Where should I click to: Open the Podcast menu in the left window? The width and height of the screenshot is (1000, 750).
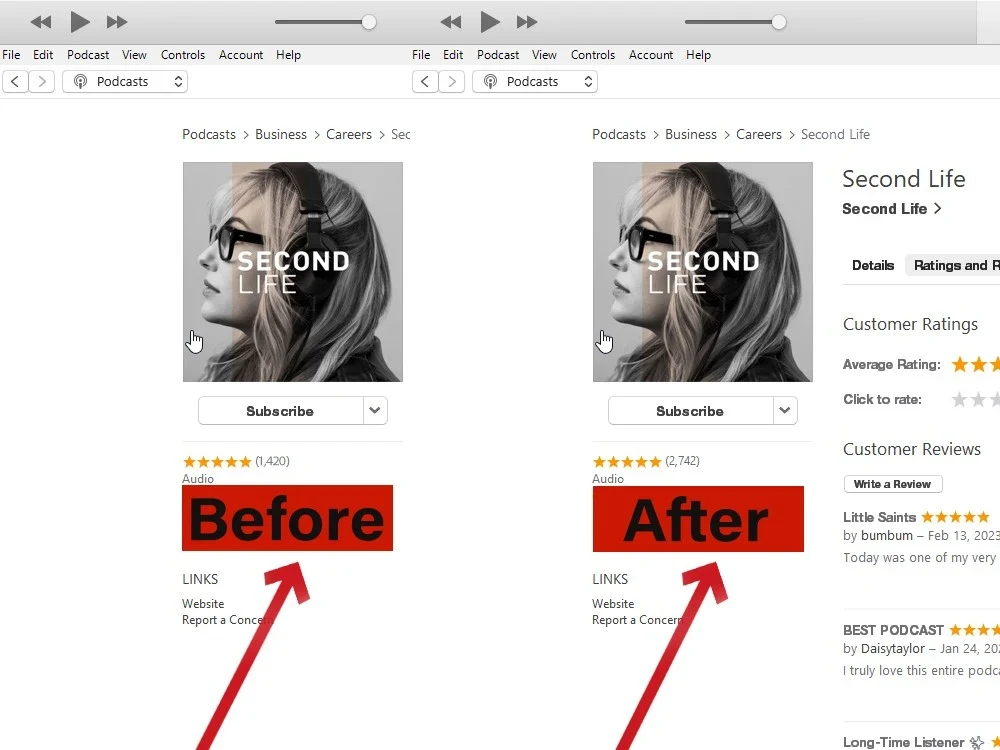(88, 55)
